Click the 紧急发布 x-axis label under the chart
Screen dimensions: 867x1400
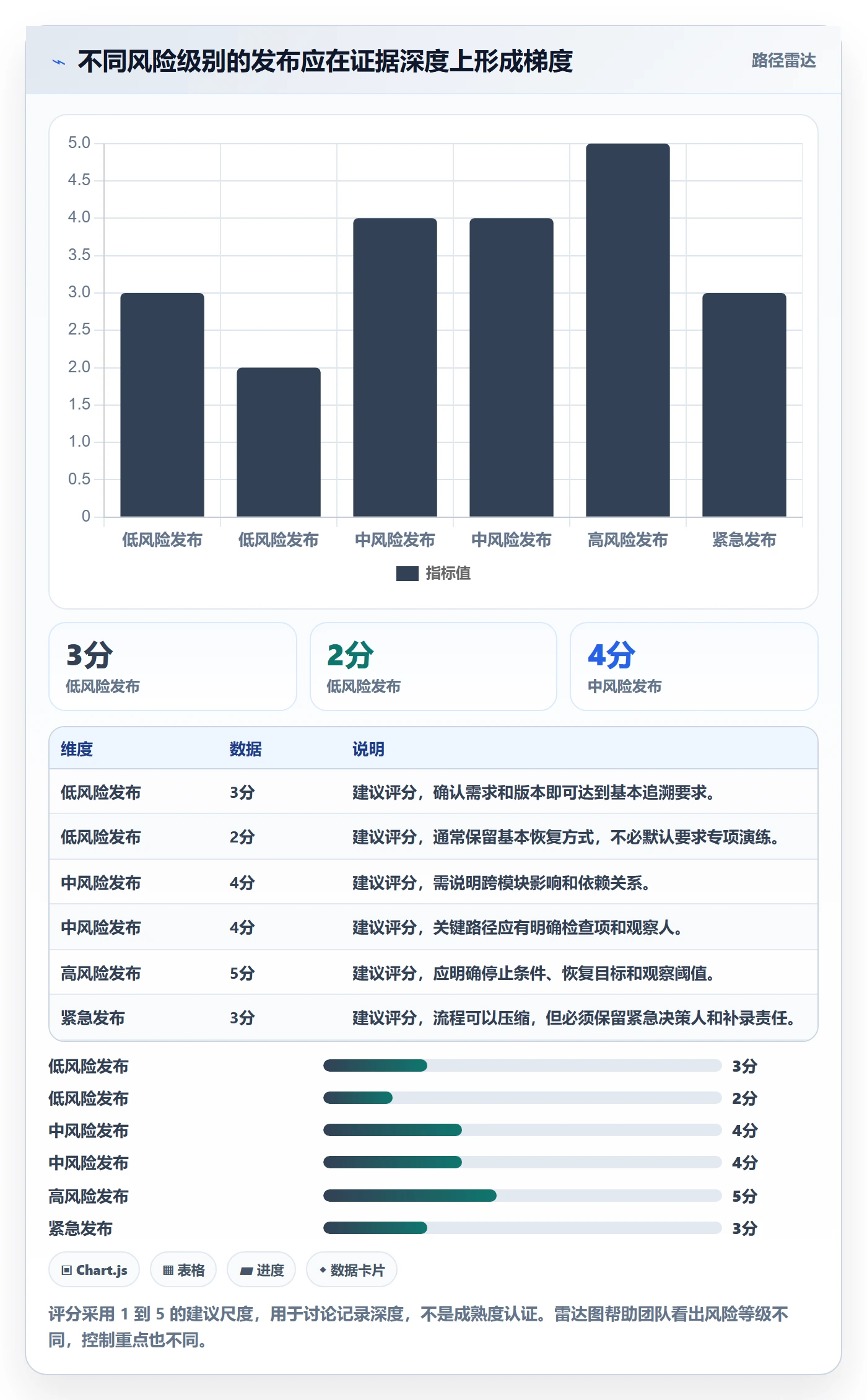(744, 540)
